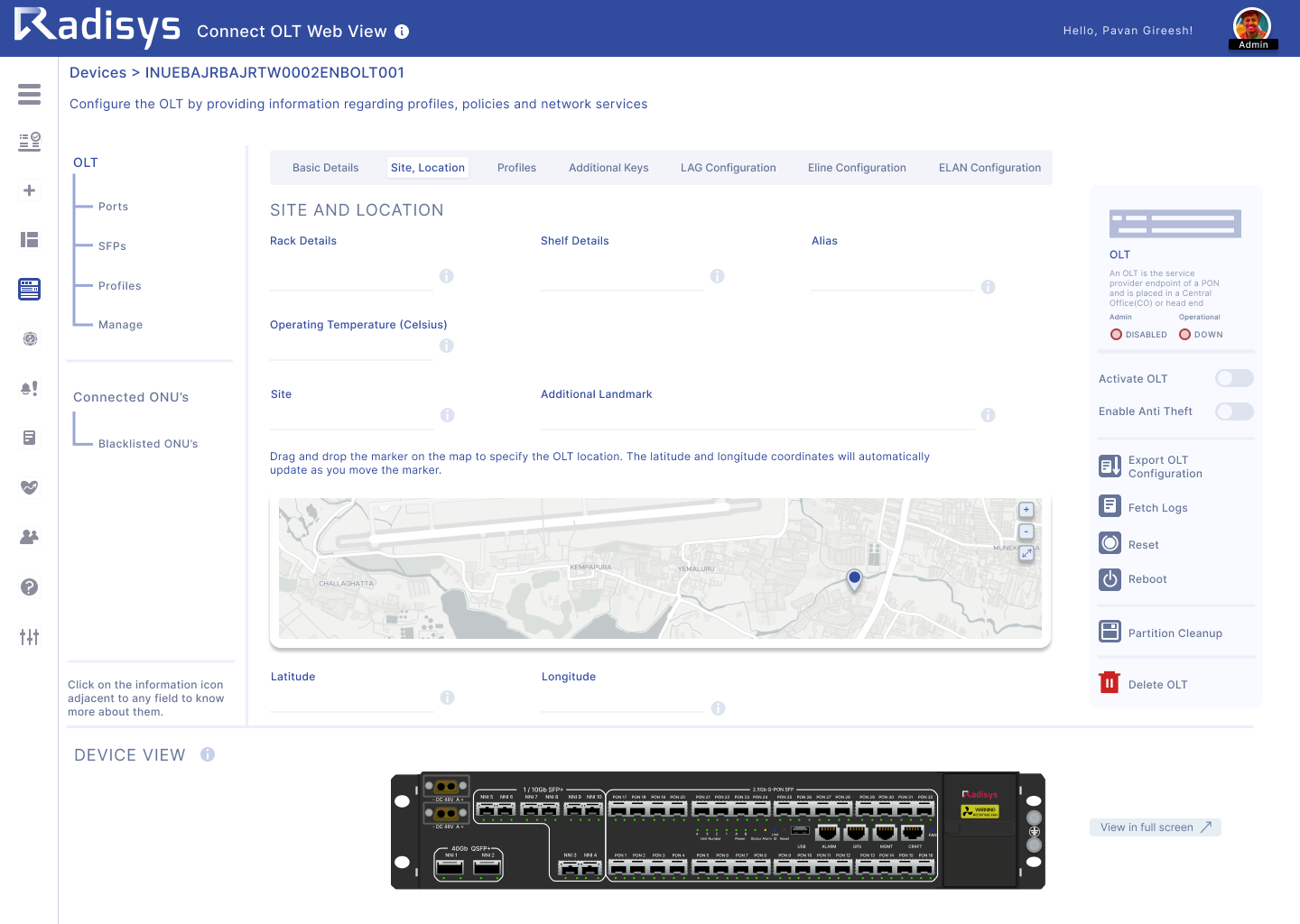Open alarms using the sidebar bell icon
This screenshot has width=1300, height=924.
pyautogui.click(x=29, y=388)
